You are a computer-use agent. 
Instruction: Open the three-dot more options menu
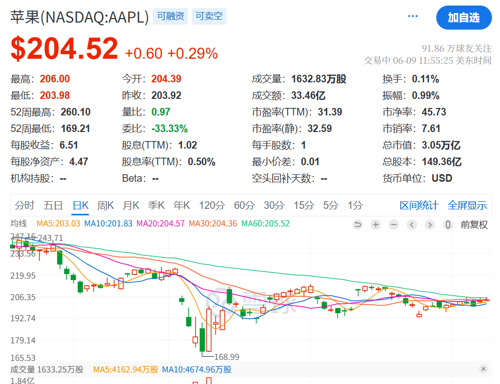coord(413,16)
